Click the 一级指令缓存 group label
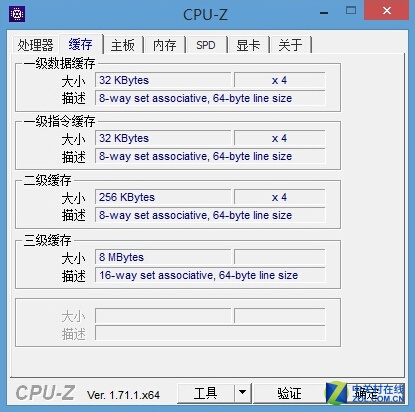This screenshot has height=412, width=415. click(59, 121)
